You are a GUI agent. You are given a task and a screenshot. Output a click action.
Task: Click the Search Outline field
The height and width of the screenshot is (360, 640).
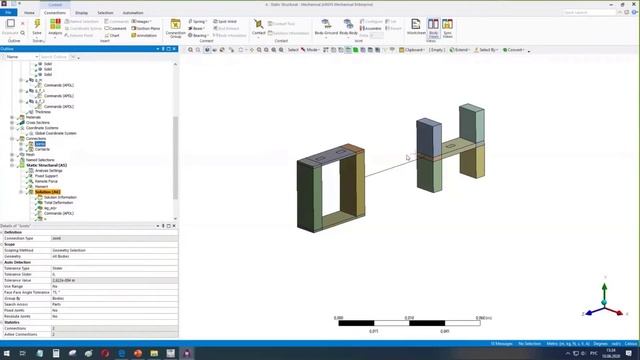[x=54, y=57]
